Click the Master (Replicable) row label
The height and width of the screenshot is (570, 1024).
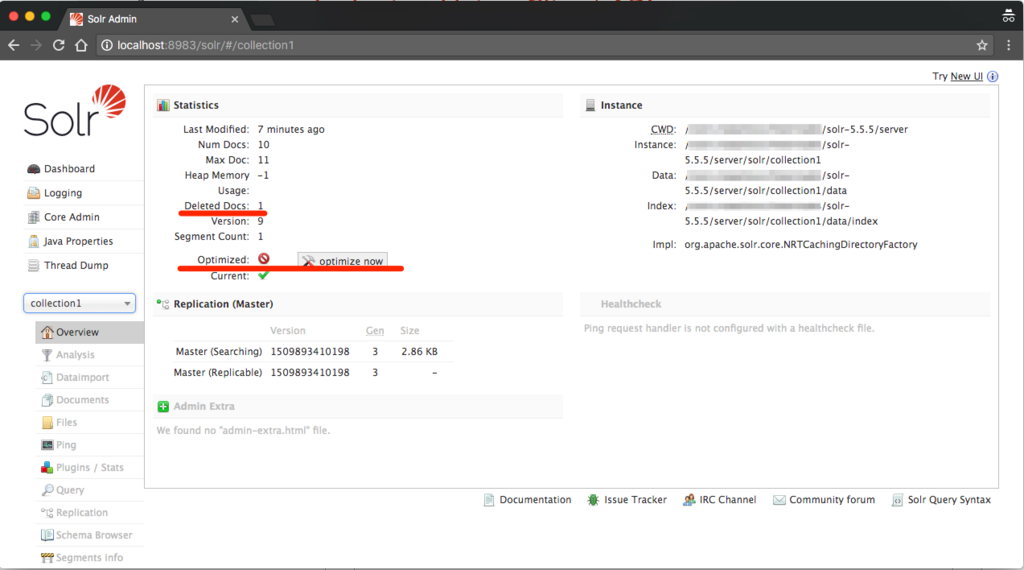point(217,372)
